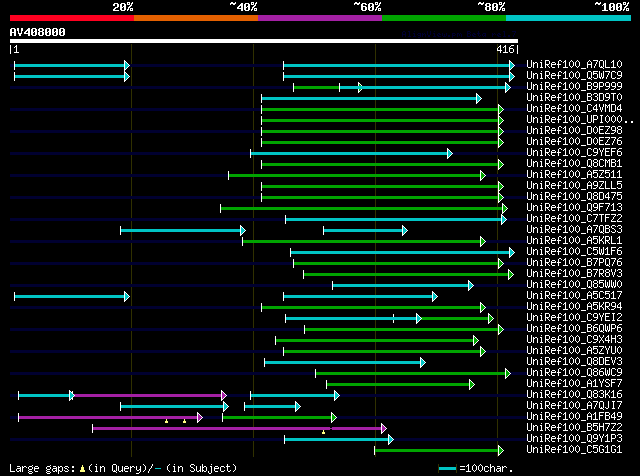Click the orange ~40% legend color segment

click(x=196, y=18)
